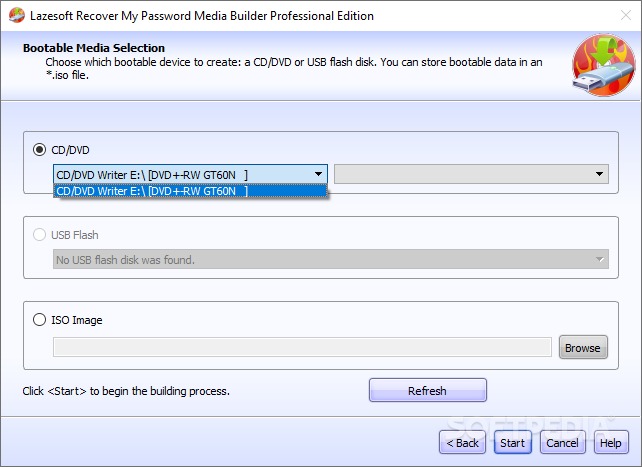Screen dimensions: 642x467
Task: Click the Lazesoft app icon in title bar
Action: click(x=15, y=15)
